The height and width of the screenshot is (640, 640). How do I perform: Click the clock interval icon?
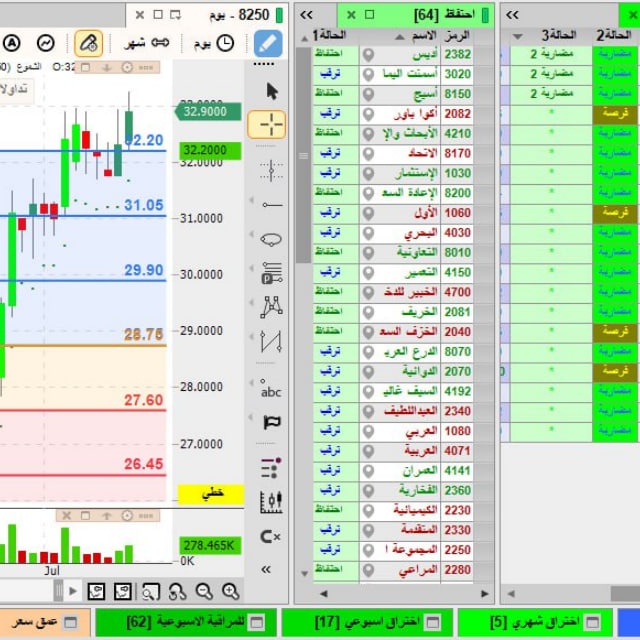(225, 43)
